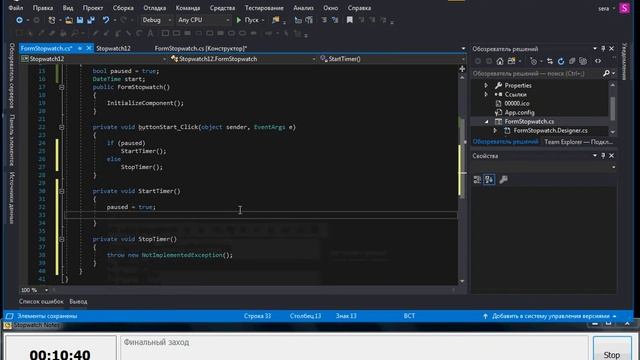Viewport: 640px width, 360px height.
Task: Click the view code angle brackets icon
Action: (598, 61)
